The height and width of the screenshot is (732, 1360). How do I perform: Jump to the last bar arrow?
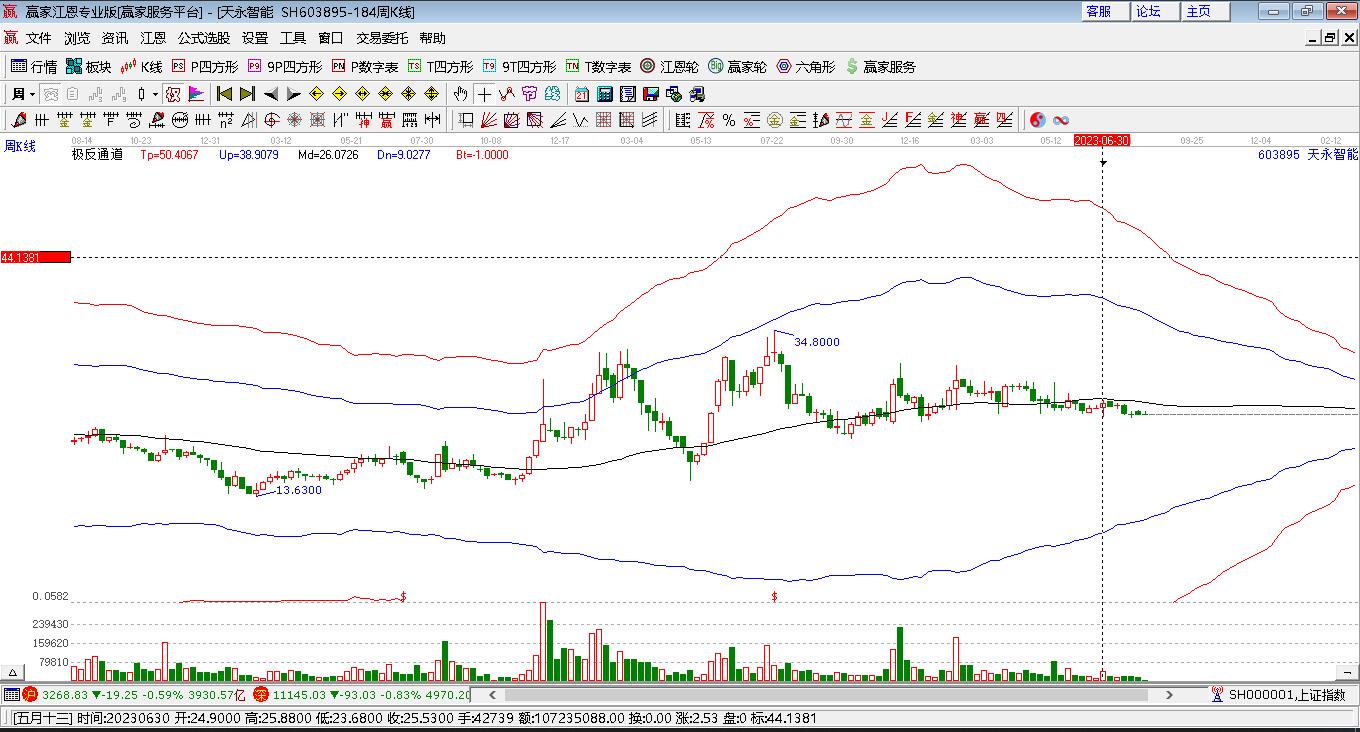(247, 94)
